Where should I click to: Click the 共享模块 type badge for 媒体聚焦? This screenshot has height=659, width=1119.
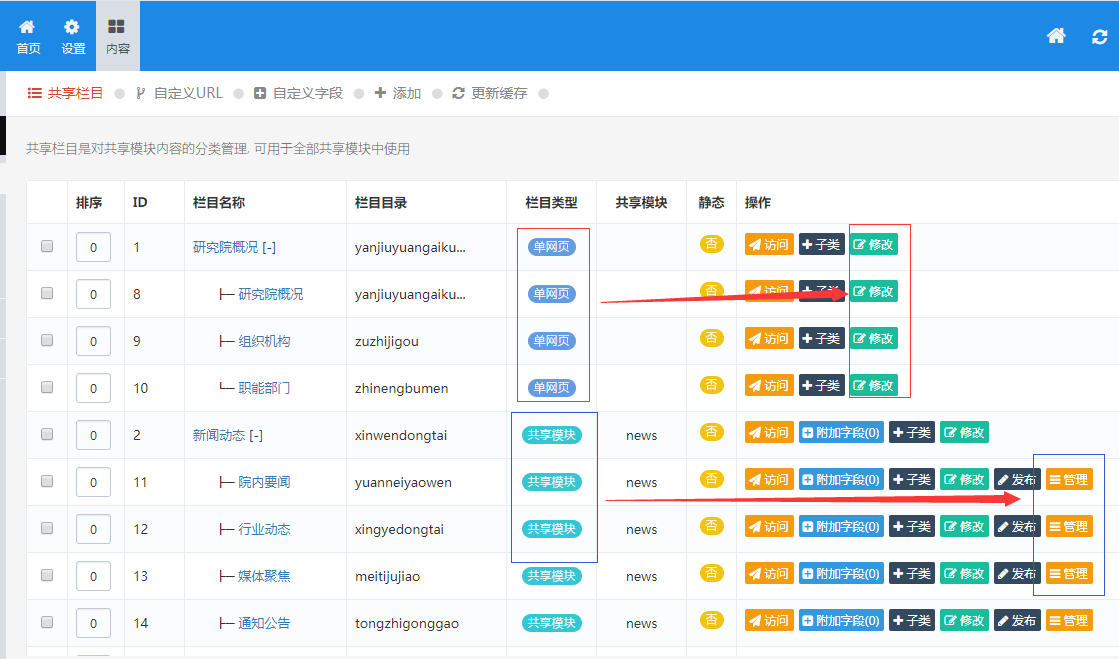click(552, 575)
